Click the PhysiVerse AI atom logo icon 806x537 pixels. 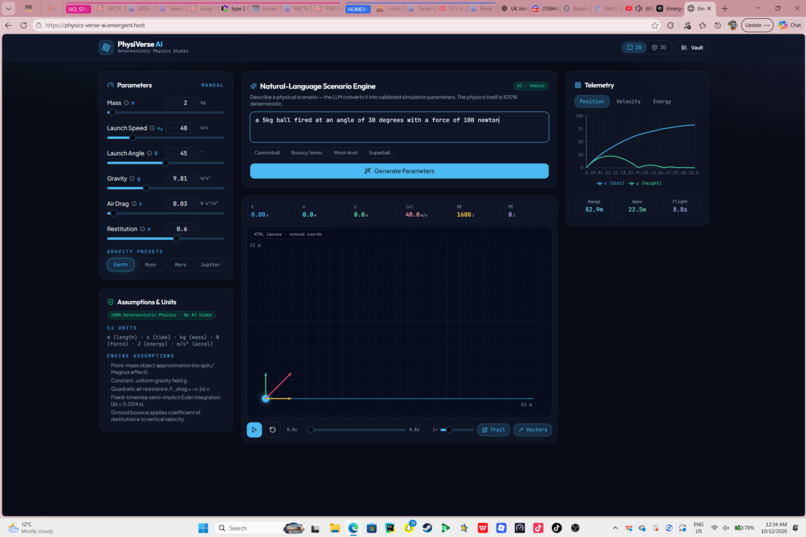click(106, 47)
